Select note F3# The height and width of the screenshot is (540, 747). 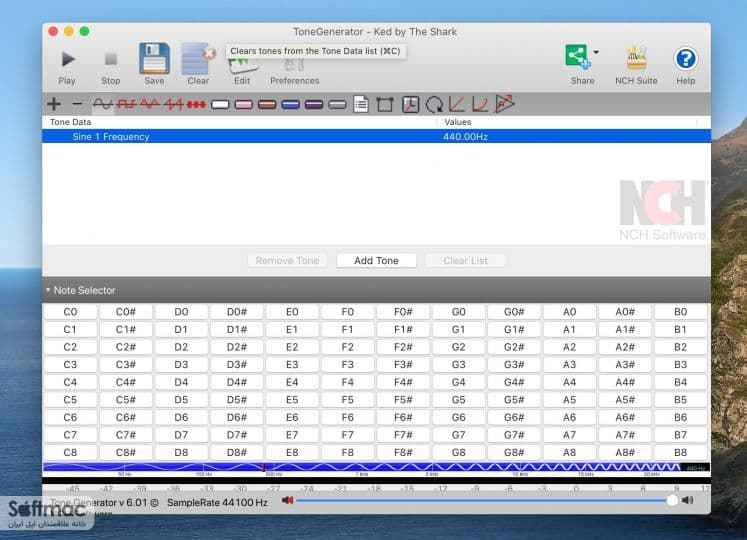(x=403, y=365)
